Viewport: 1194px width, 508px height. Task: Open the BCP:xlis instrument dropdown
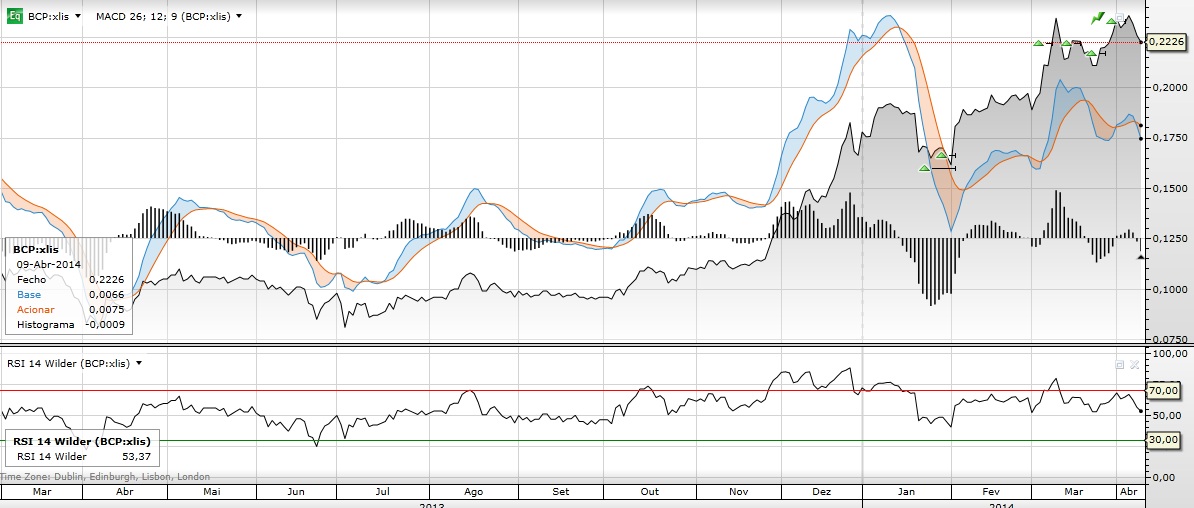click(x=78, y=16)
